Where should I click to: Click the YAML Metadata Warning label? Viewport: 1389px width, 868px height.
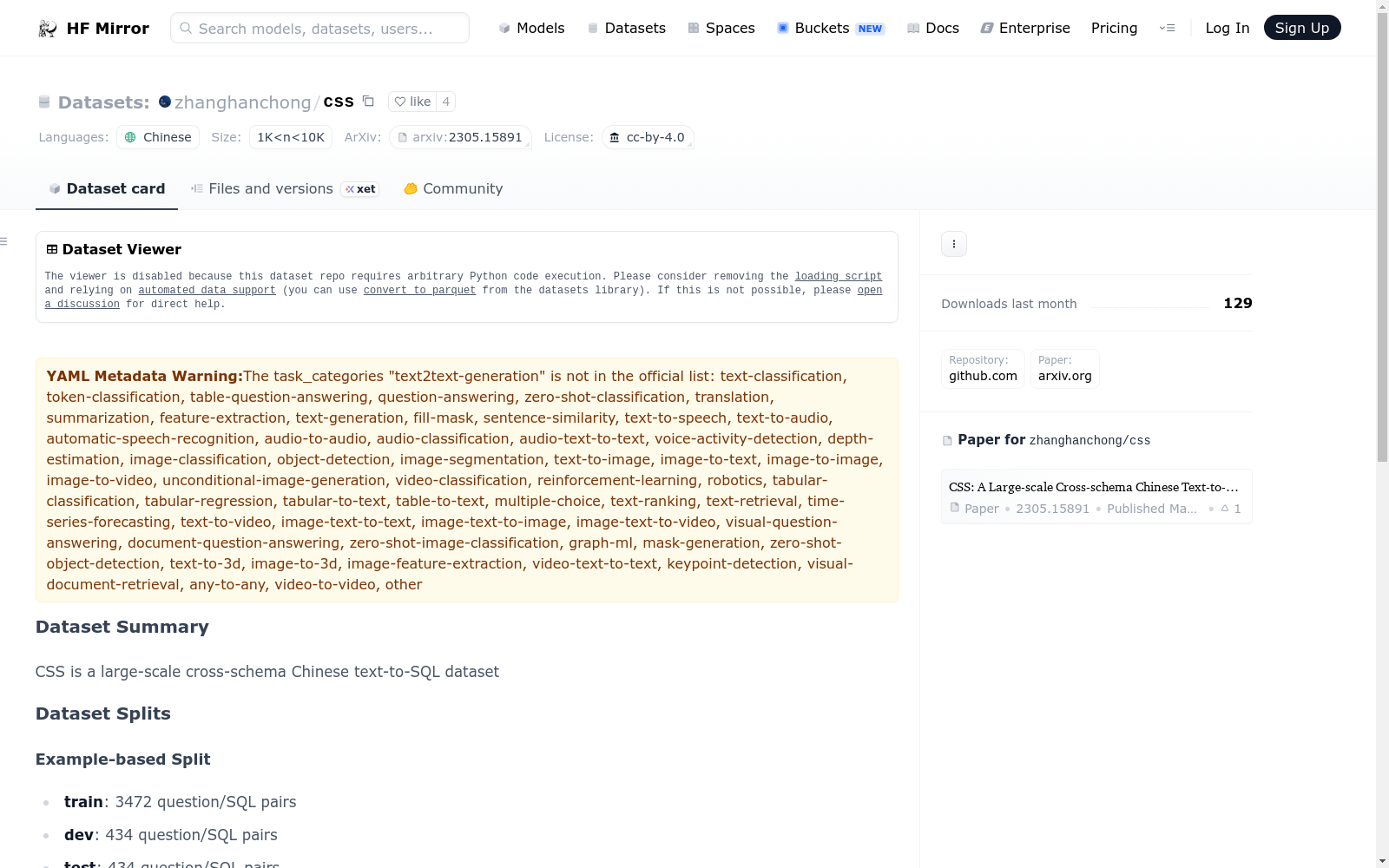click(x=145, y=376)
